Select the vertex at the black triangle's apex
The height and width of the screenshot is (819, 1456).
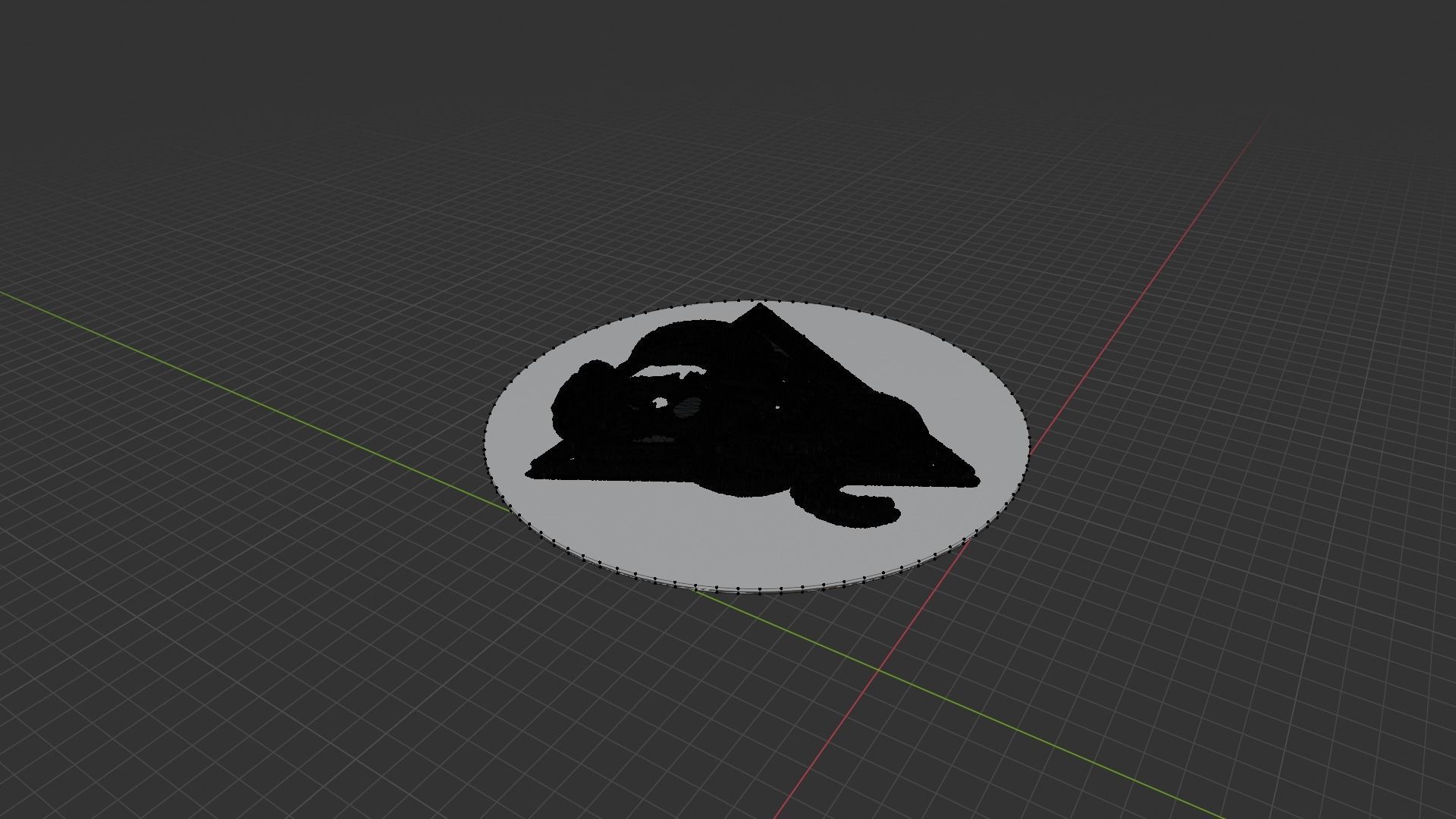761,305
